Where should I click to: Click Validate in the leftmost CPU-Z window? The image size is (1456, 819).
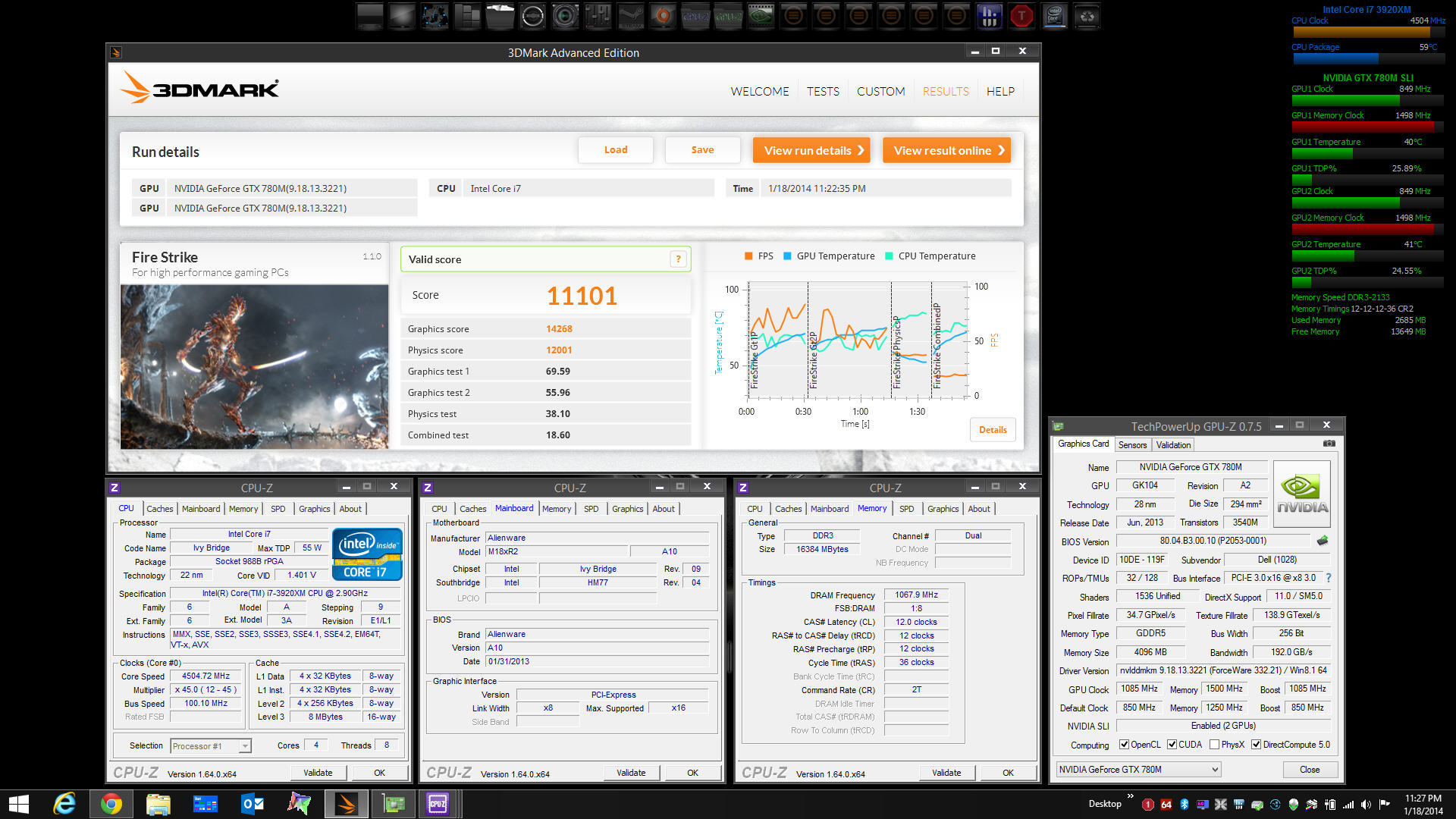(318, 773)
